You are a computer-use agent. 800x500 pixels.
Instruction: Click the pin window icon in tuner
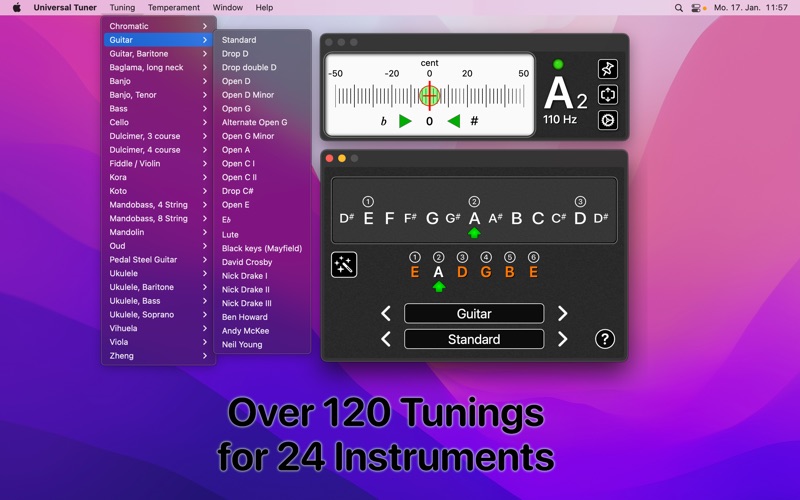[x=608, y=69]
